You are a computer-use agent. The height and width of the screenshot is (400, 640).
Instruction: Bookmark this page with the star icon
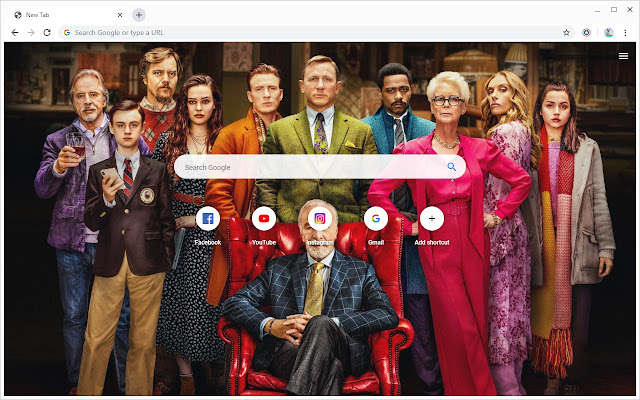566,32
